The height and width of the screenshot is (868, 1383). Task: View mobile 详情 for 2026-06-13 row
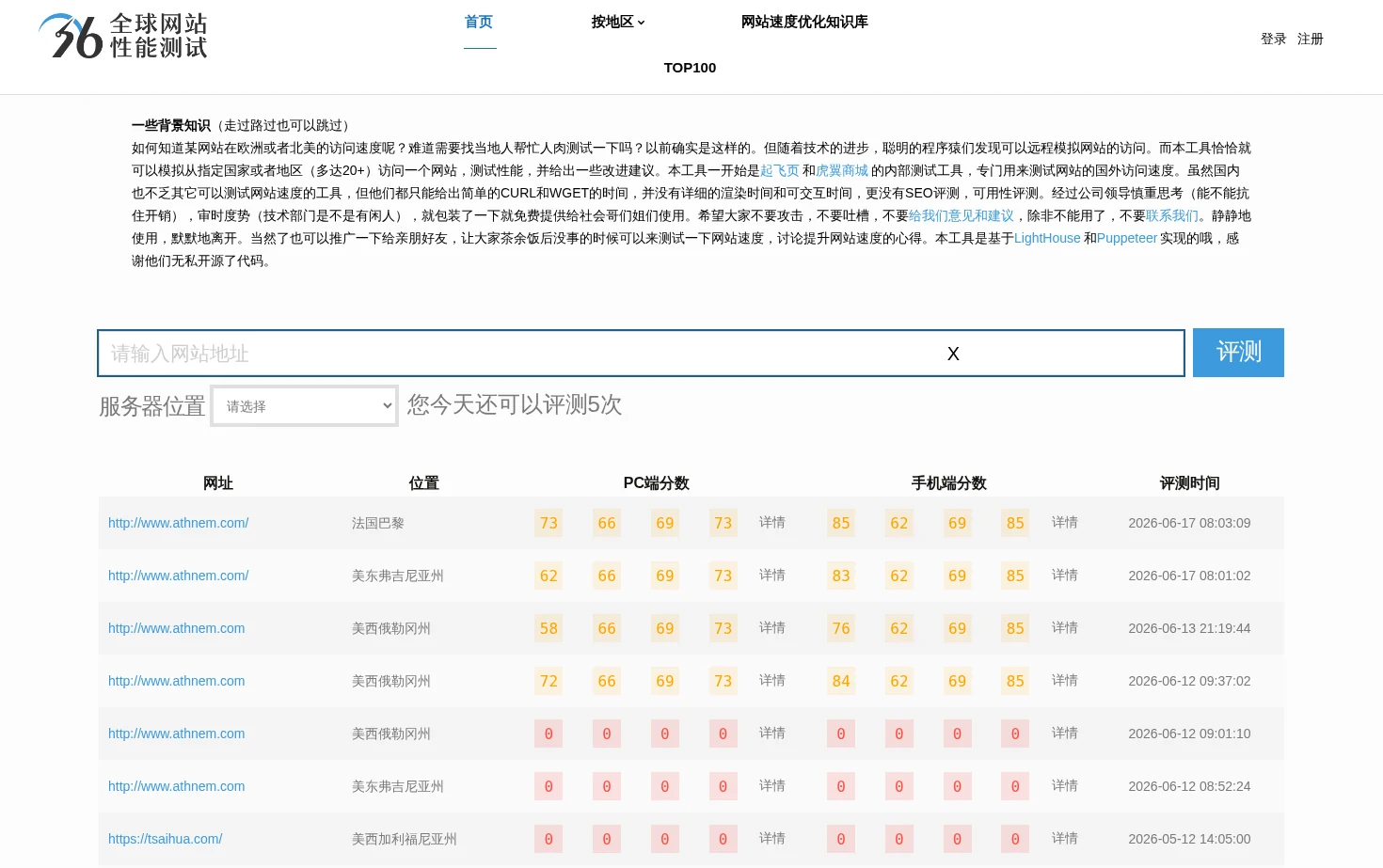[1065, 627]
